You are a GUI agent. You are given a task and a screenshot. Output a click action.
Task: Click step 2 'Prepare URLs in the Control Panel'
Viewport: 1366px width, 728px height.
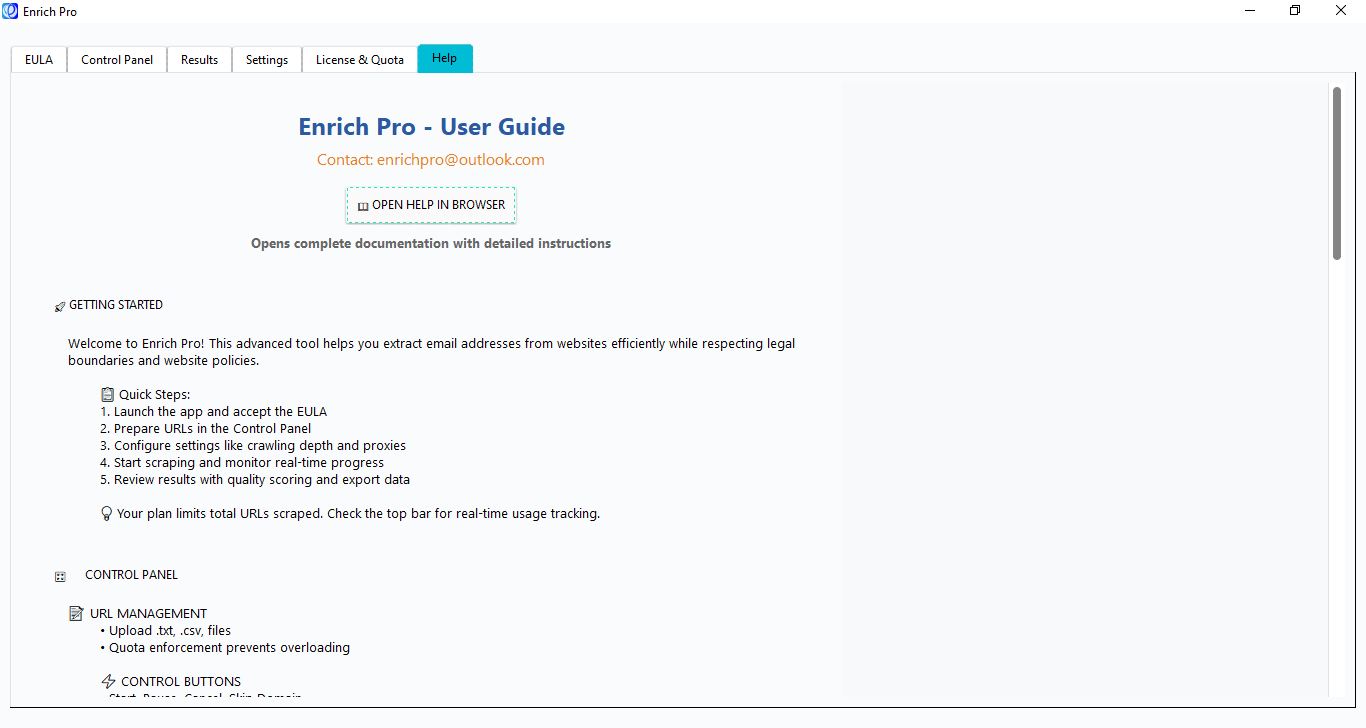[206, 429]
